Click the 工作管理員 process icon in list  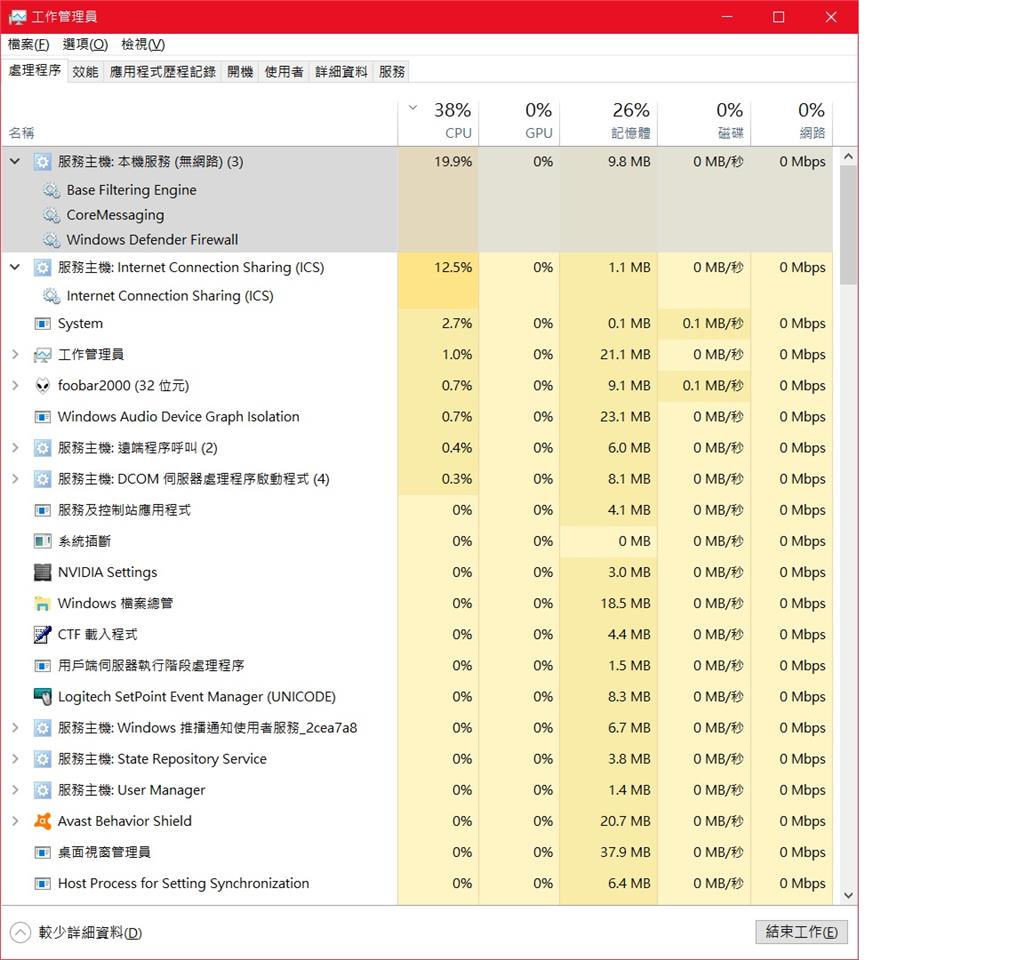42,355
